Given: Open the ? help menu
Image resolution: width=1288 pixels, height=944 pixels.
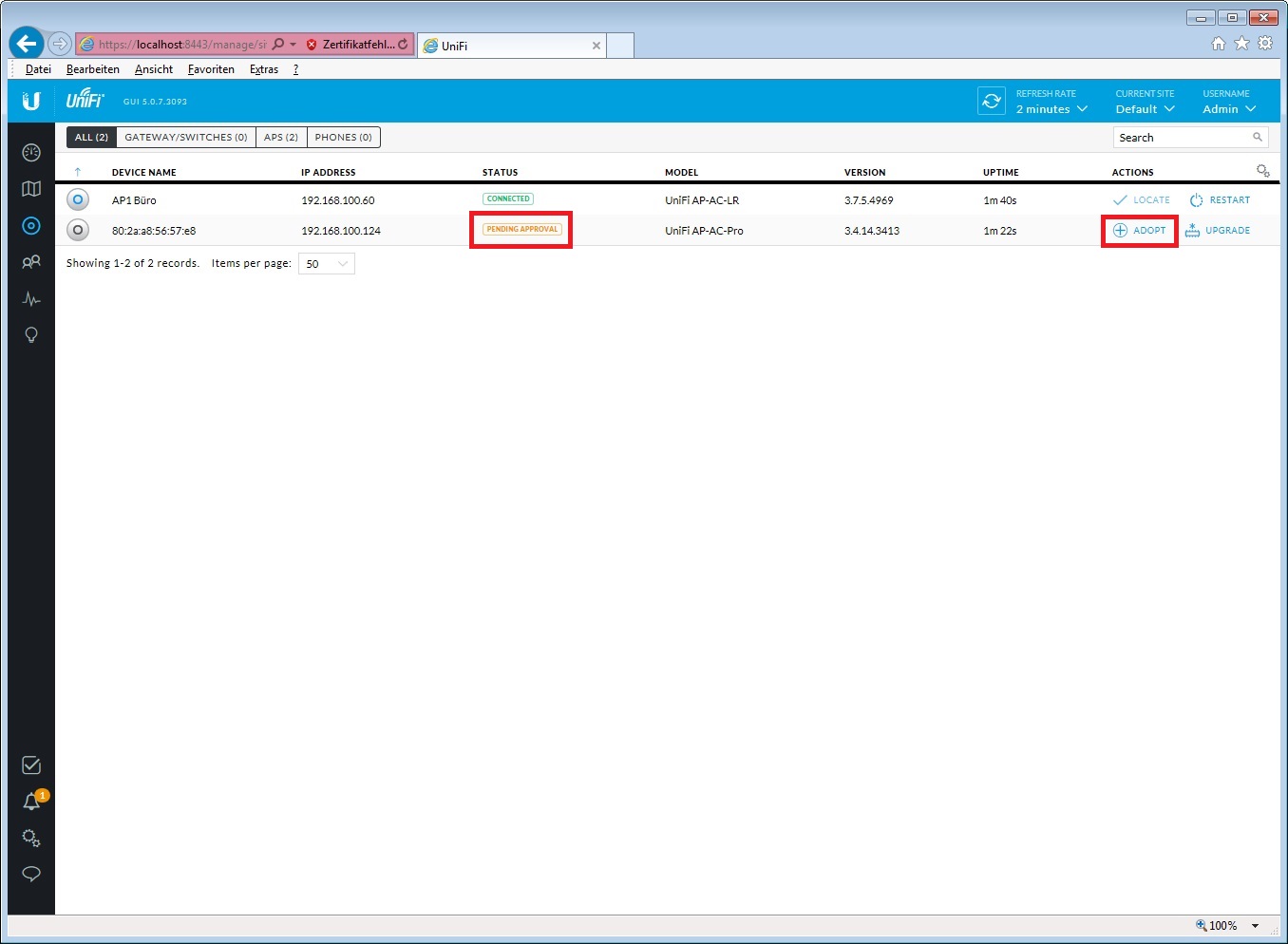Looking at the screenshot, I should coord(295,69).
